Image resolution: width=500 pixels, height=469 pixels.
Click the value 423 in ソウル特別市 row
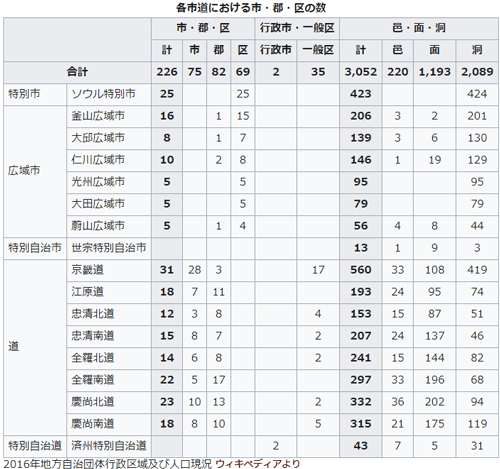coord(361,94)
